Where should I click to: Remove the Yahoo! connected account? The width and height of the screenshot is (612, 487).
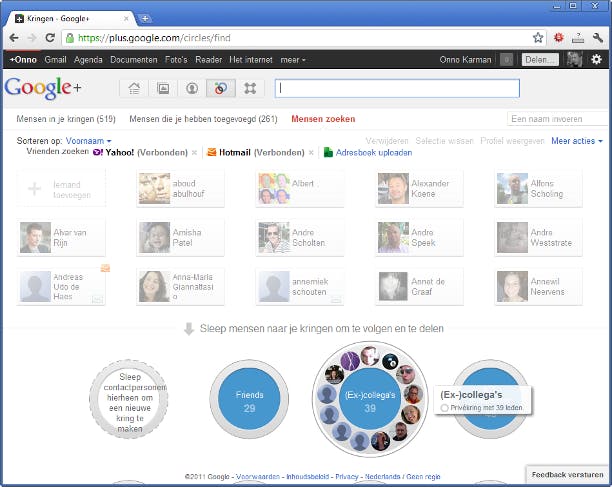point(194,153)
